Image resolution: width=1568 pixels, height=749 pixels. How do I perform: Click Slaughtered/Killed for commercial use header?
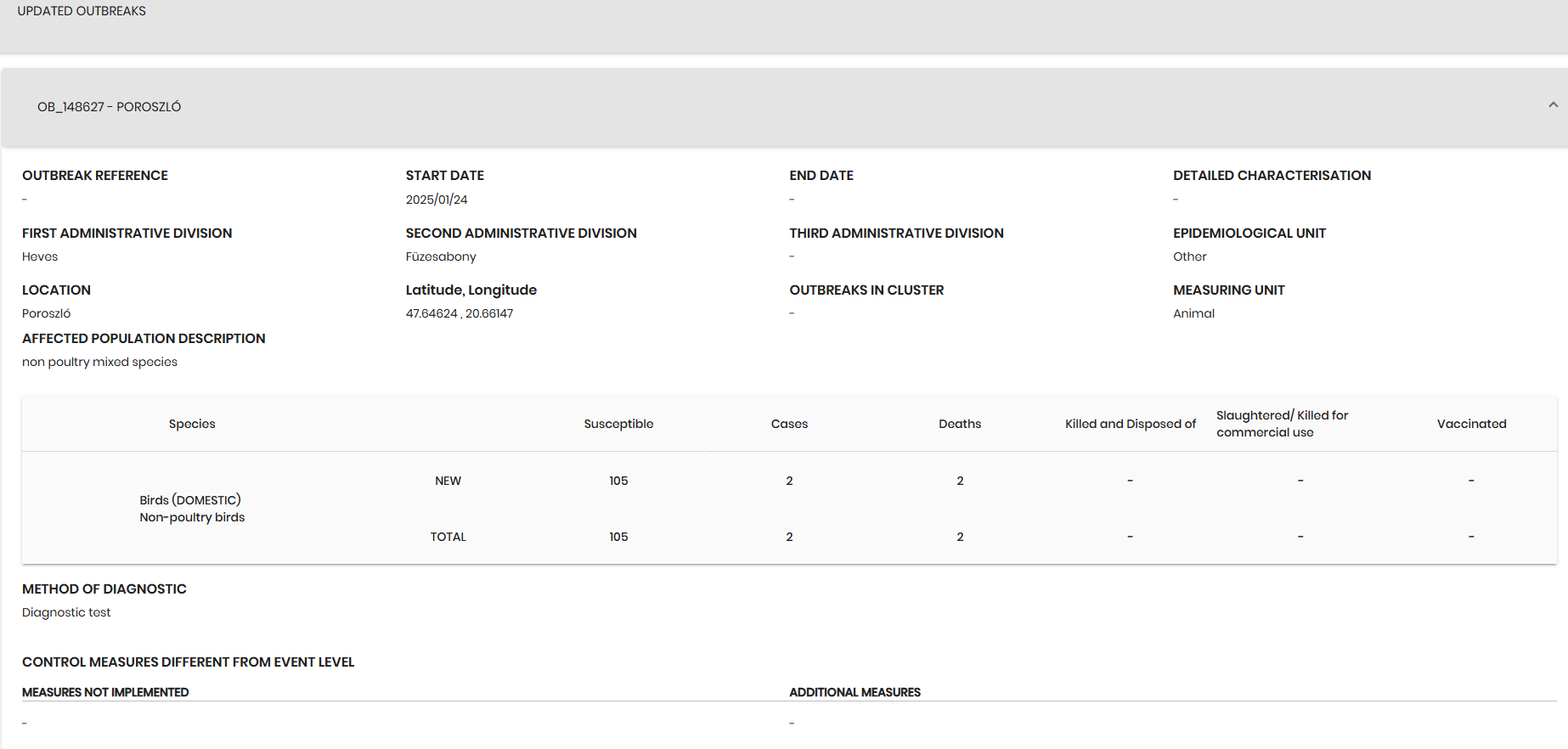tap(1282, 424)
